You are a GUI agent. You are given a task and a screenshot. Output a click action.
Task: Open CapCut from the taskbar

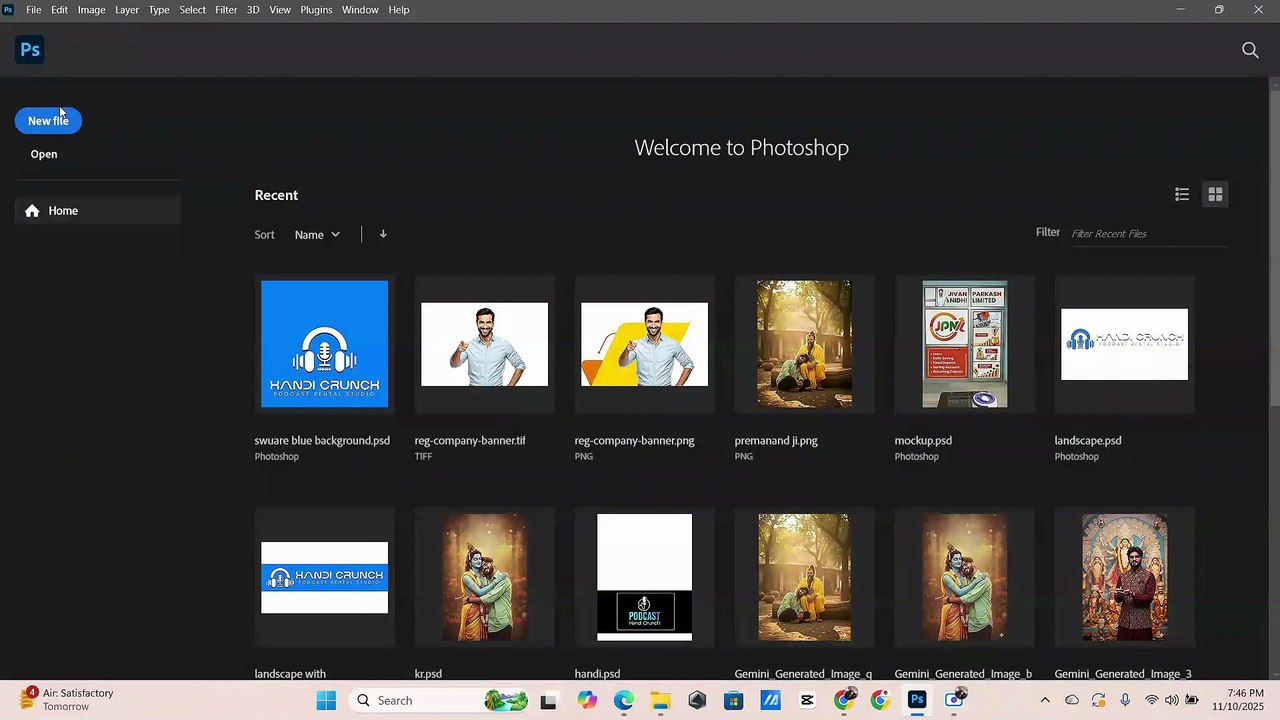[807, 701]
